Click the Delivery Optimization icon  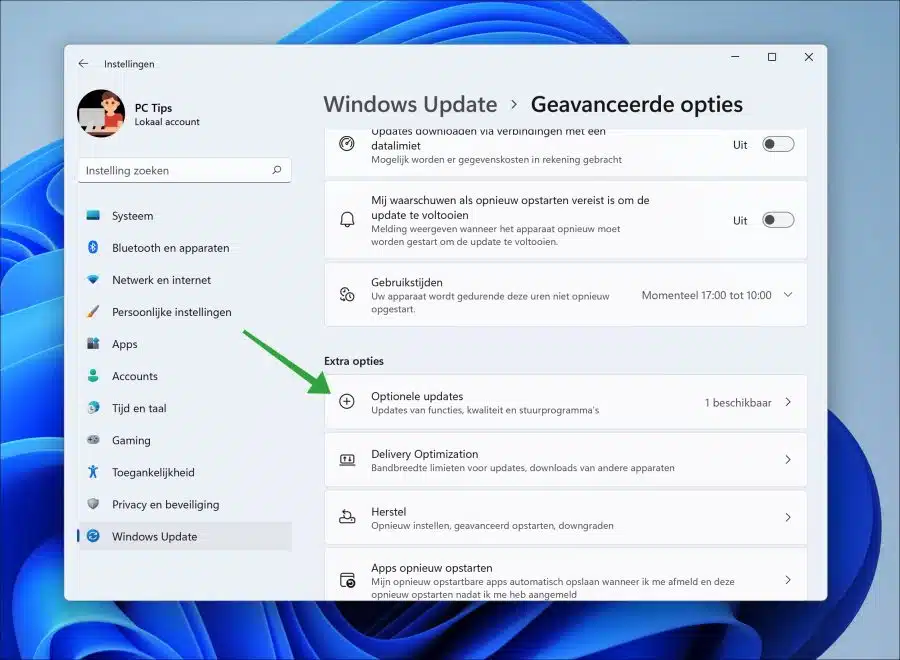(347, 459)
